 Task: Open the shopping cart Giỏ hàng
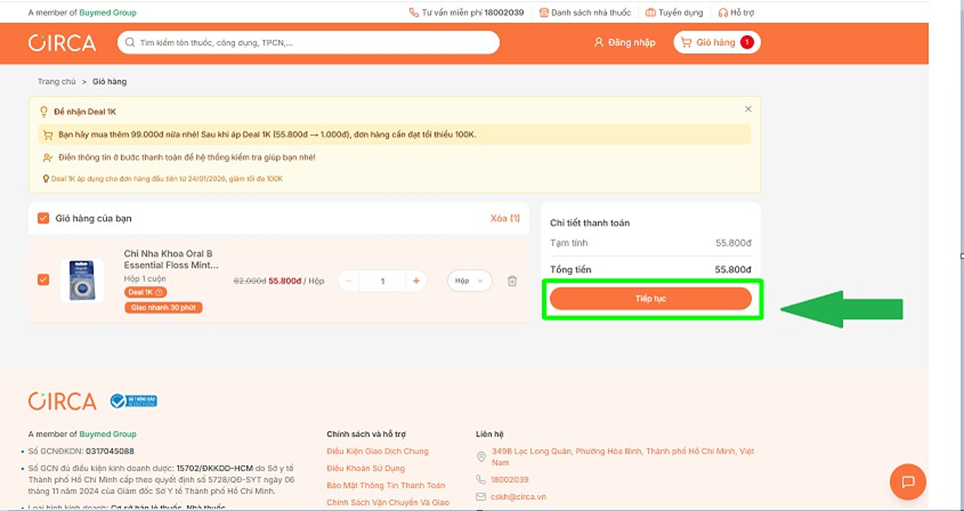[716, 43]
